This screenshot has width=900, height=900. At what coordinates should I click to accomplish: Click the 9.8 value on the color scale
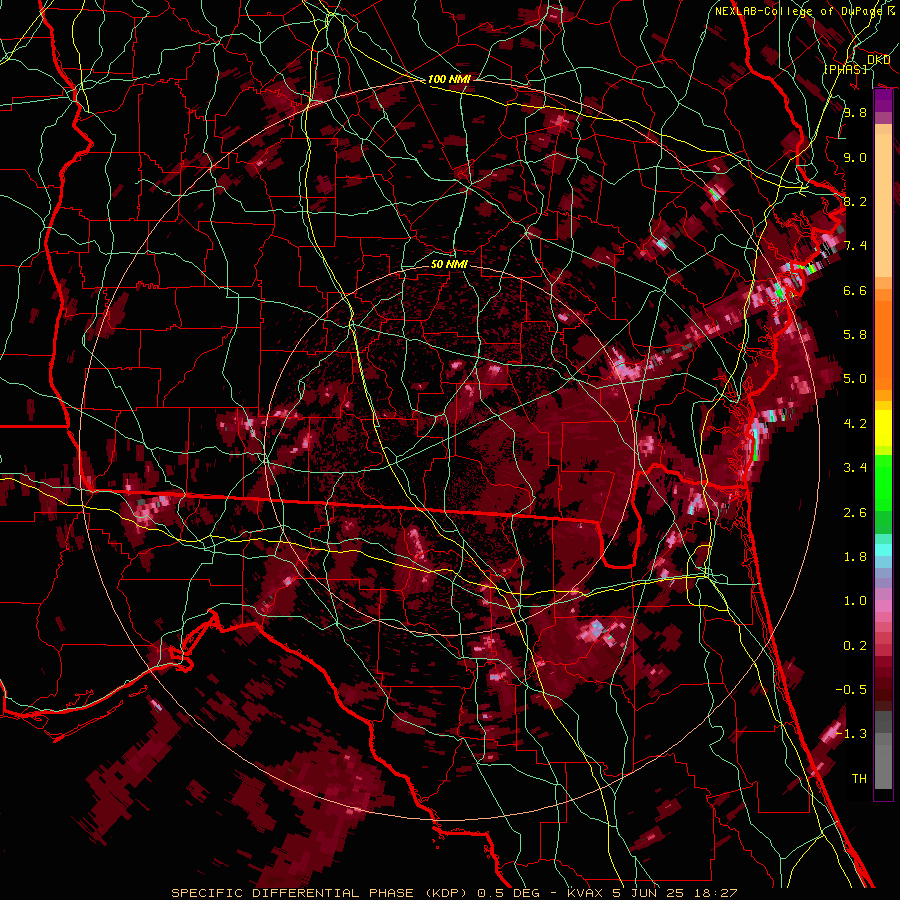(855, 112)
